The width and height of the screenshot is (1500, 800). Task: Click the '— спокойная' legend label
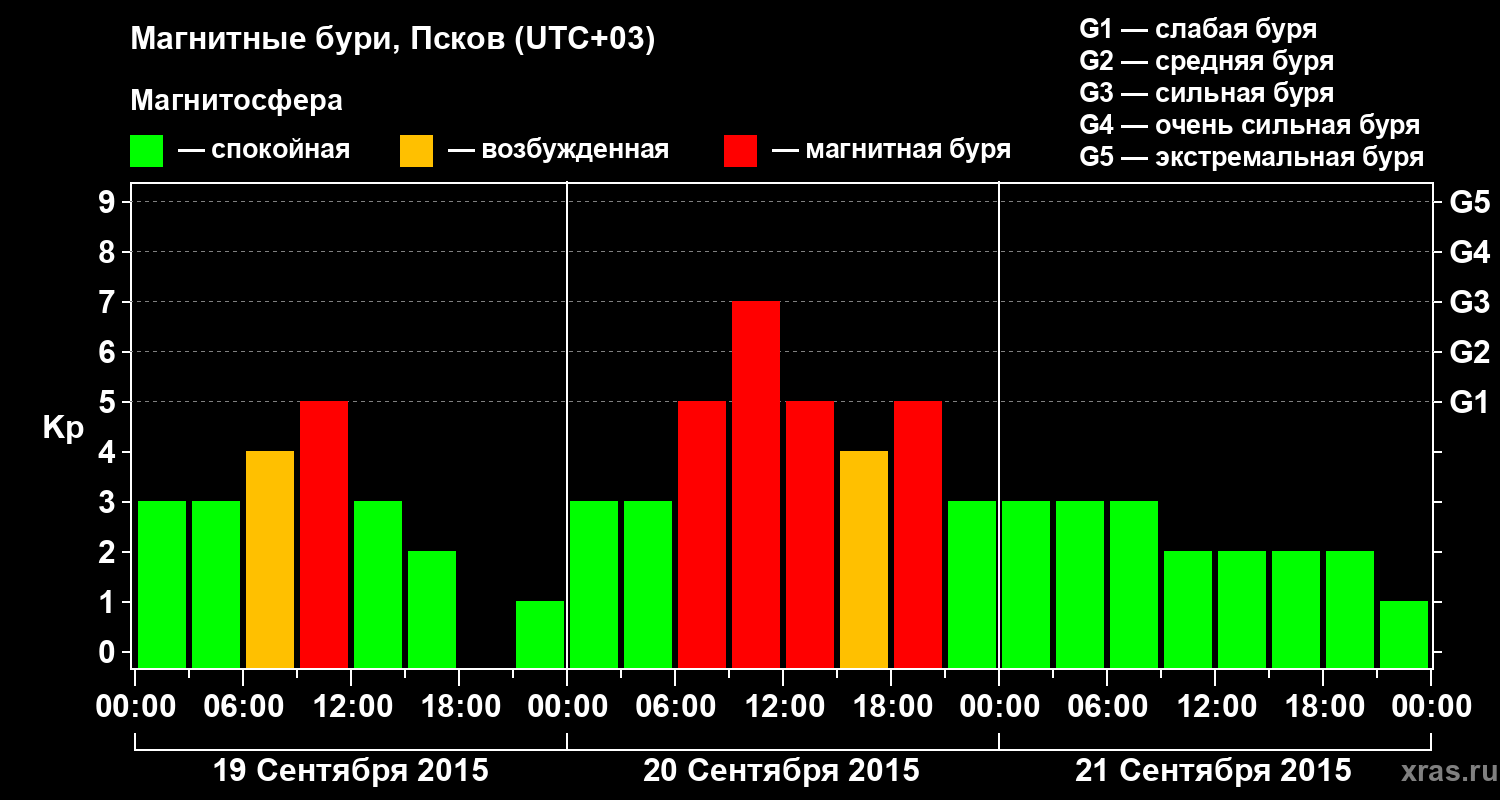coord(264,151)
